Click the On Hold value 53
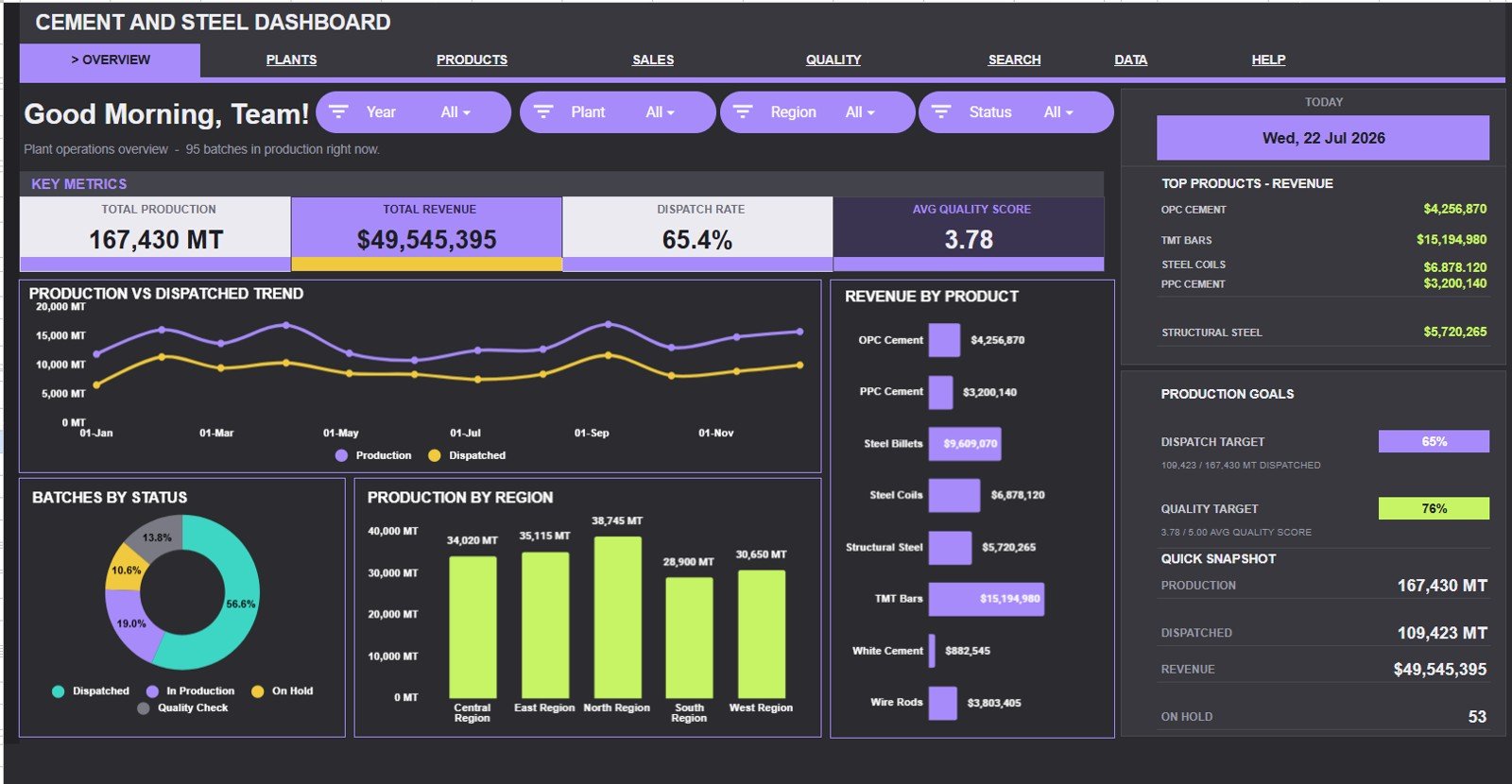Viewport: 1512px width, 784px height. coord(1477,717)
